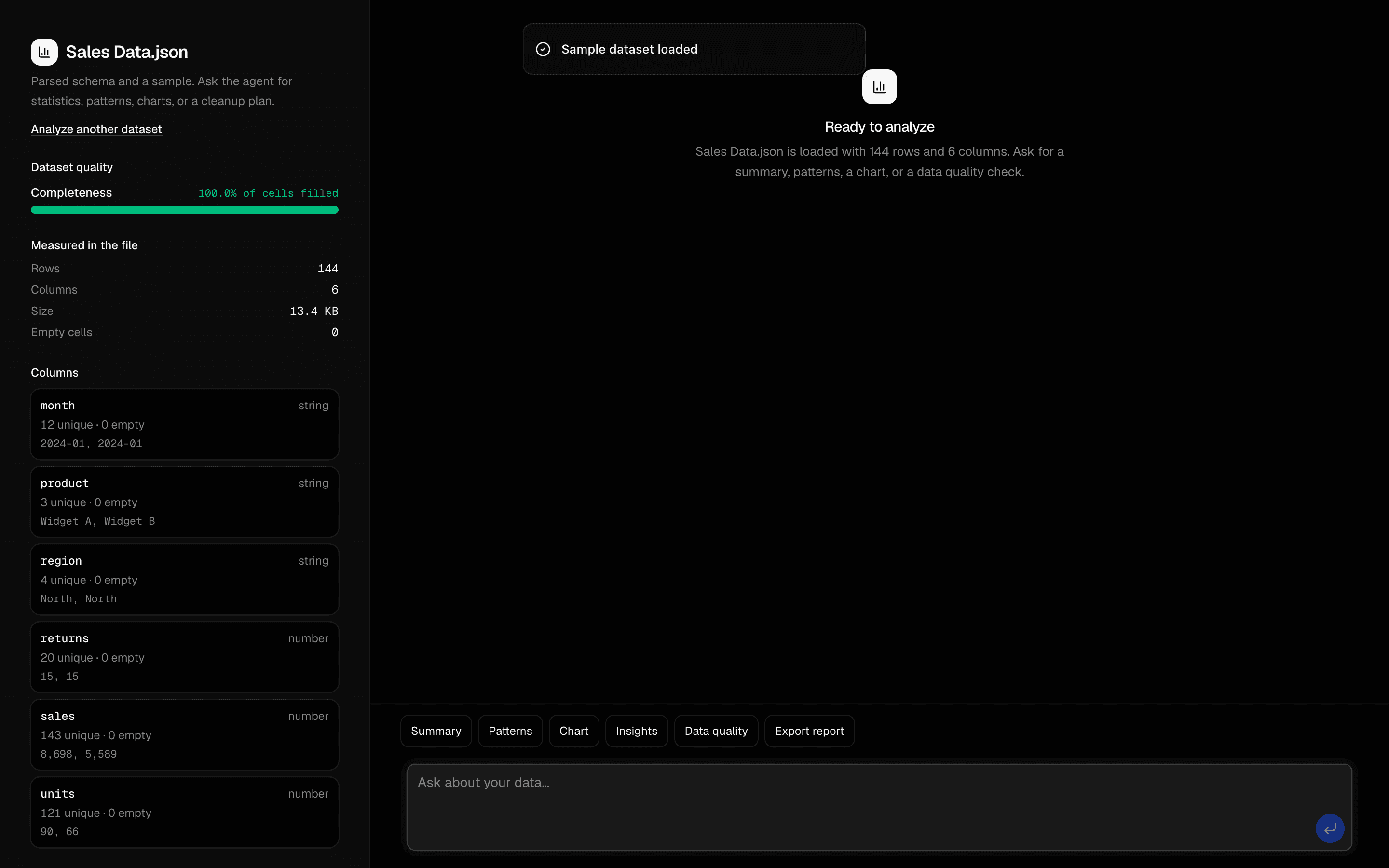The height and width of the screenshot is (868, 1389).
Task: Click the 100.0% of cells filled text
Action: [x=268, y=193]
